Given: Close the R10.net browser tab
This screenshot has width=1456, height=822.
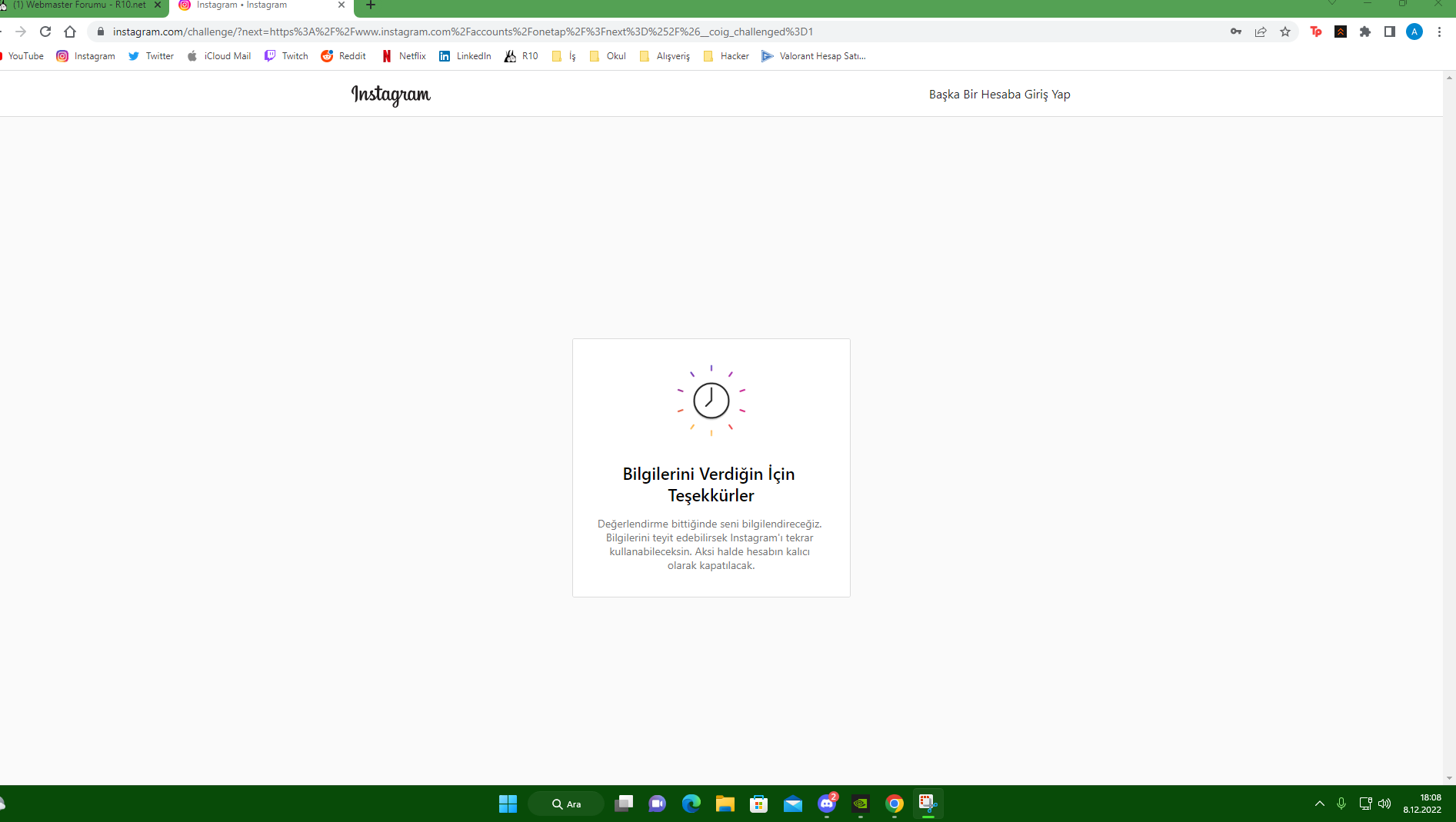Looking at the screenshot, I should tap(158, 5).
